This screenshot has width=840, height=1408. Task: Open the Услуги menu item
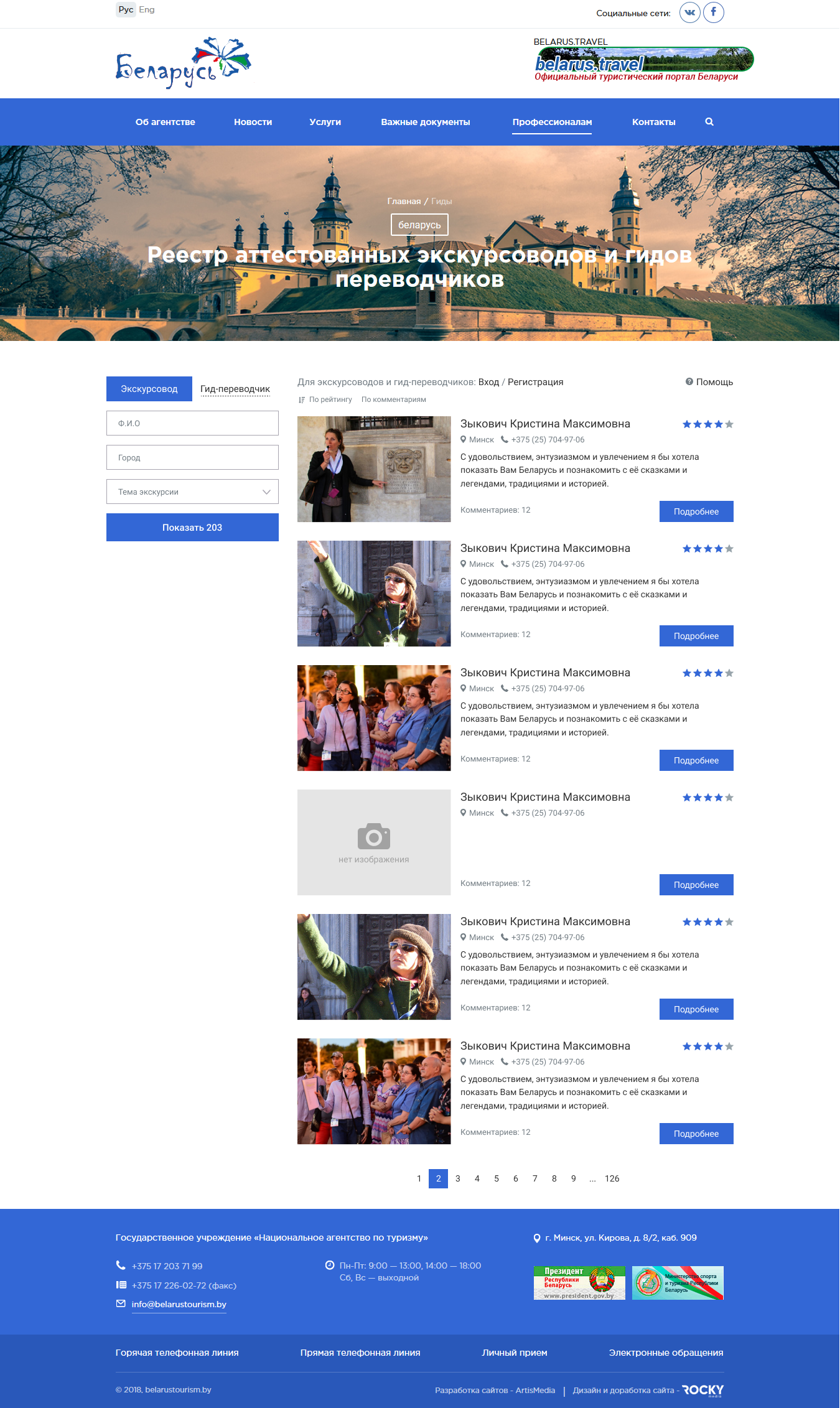point(325,122)
